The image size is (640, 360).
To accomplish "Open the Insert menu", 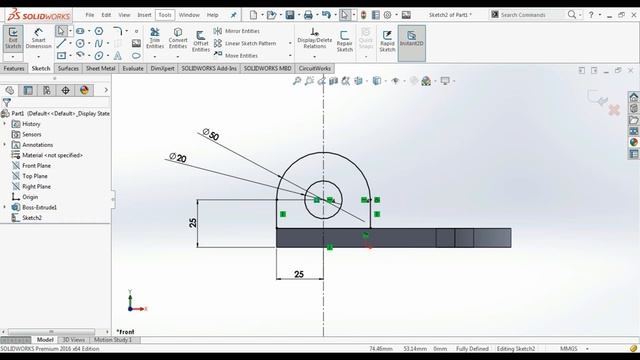I will pyautogui.click(x=144, y=15).
